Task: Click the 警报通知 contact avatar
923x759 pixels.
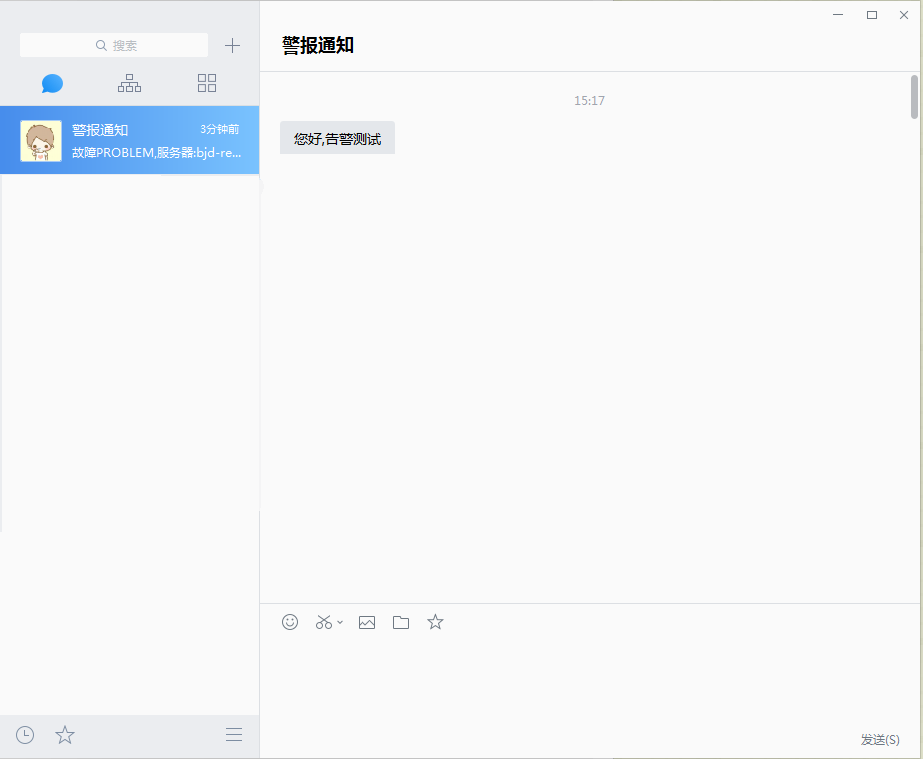Action: pyautogui.click(x=41, y=141)
